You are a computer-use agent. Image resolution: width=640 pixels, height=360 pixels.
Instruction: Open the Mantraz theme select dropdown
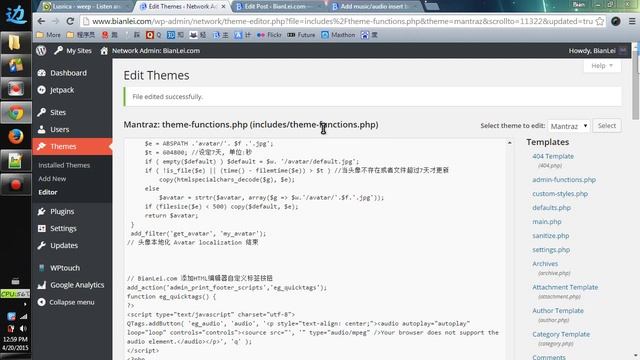click(569, 126)
